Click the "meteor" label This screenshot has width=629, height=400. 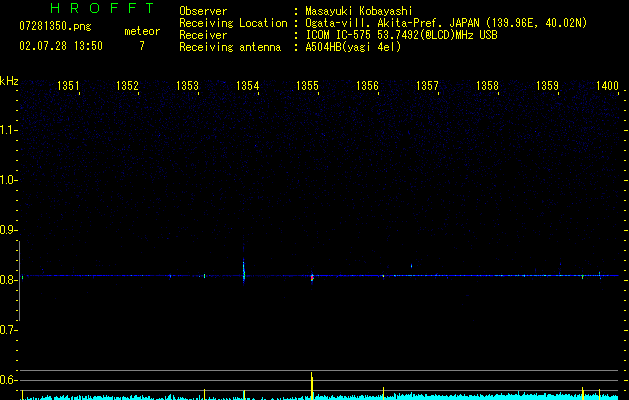coord(142,31)
